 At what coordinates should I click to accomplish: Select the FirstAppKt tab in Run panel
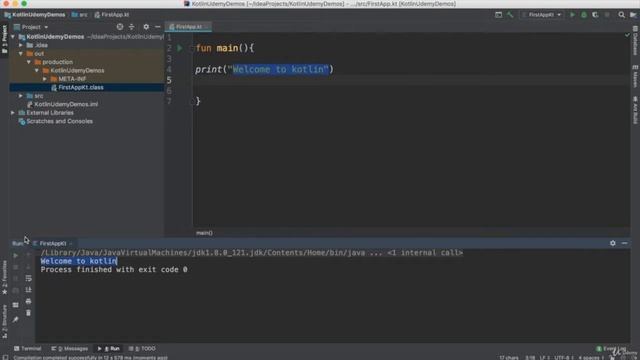click(x=53, y=243)
